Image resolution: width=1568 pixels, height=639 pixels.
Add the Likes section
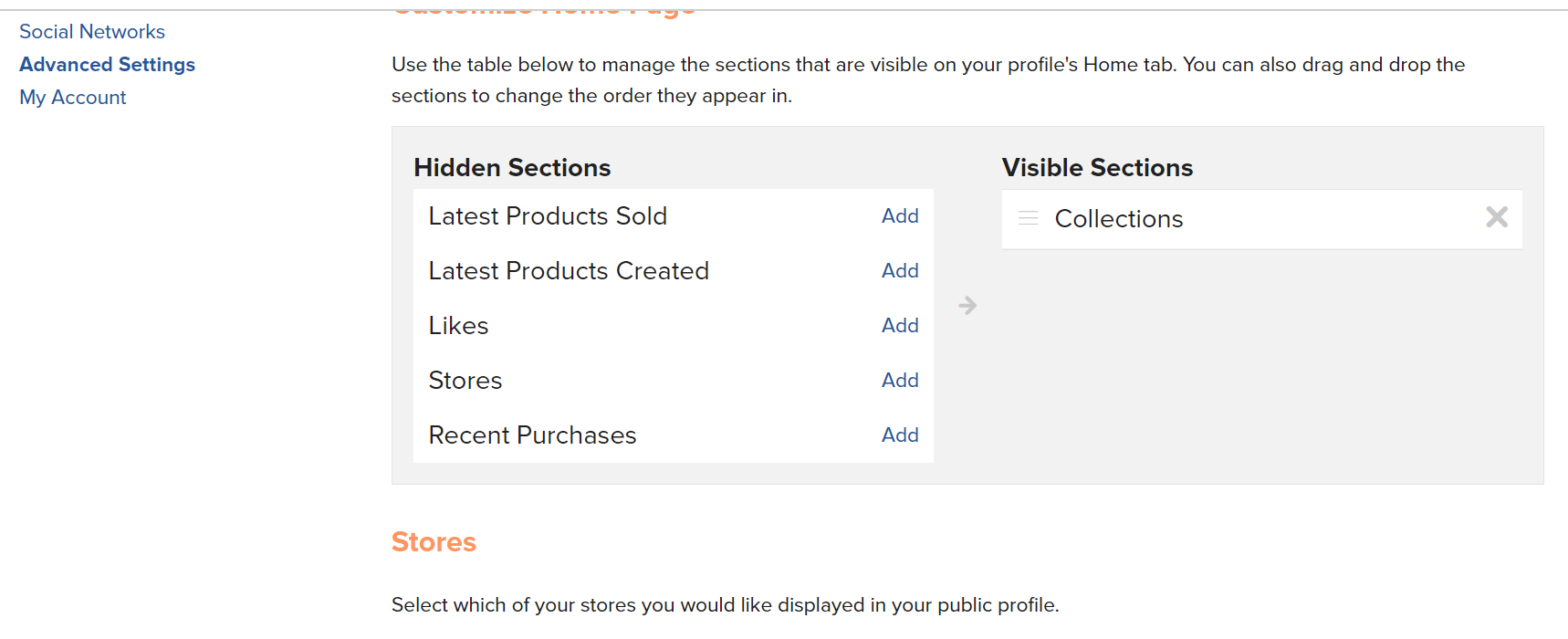(x=900, y=326)
